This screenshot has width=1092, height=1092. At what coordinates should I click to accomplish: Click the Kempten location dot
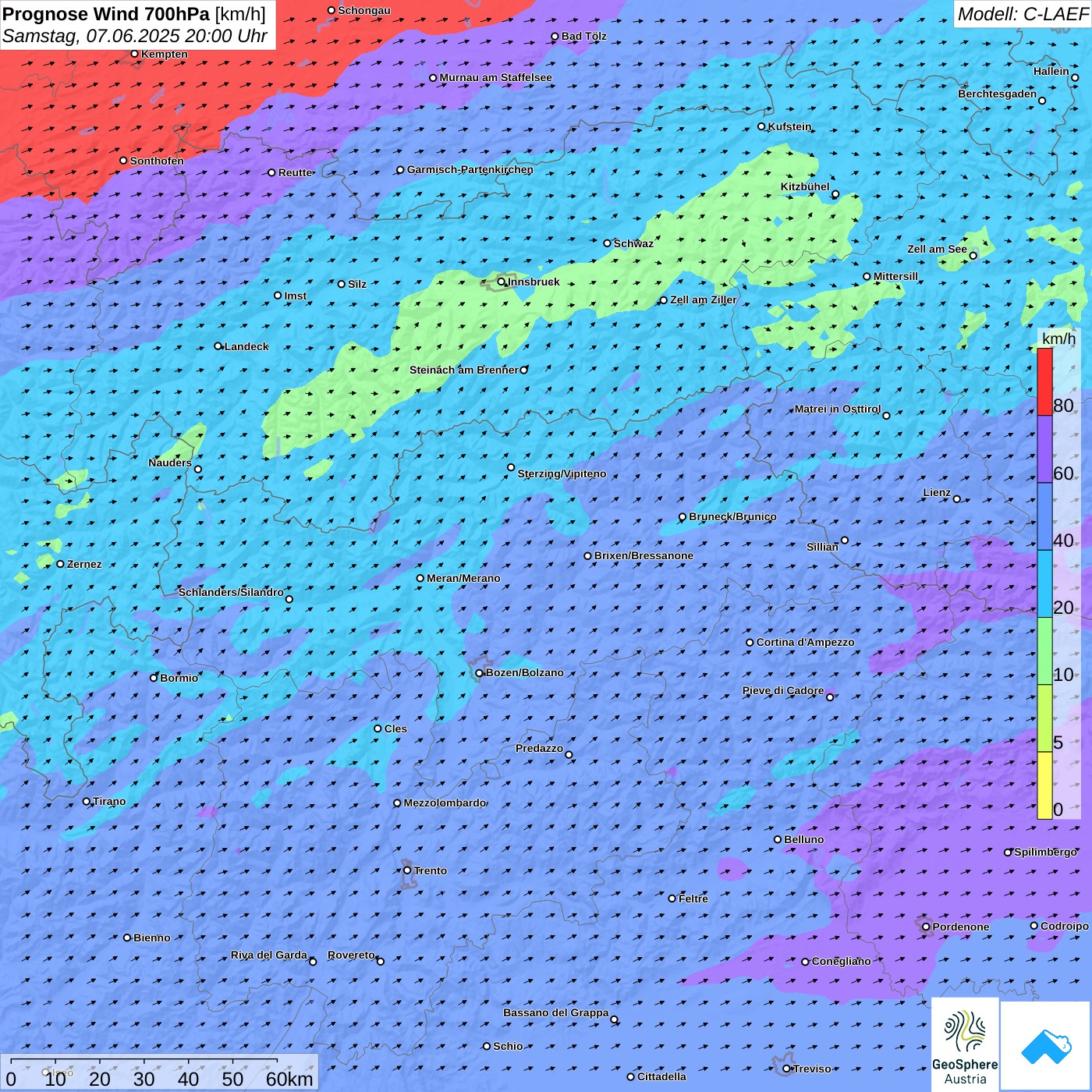[134, 54]
